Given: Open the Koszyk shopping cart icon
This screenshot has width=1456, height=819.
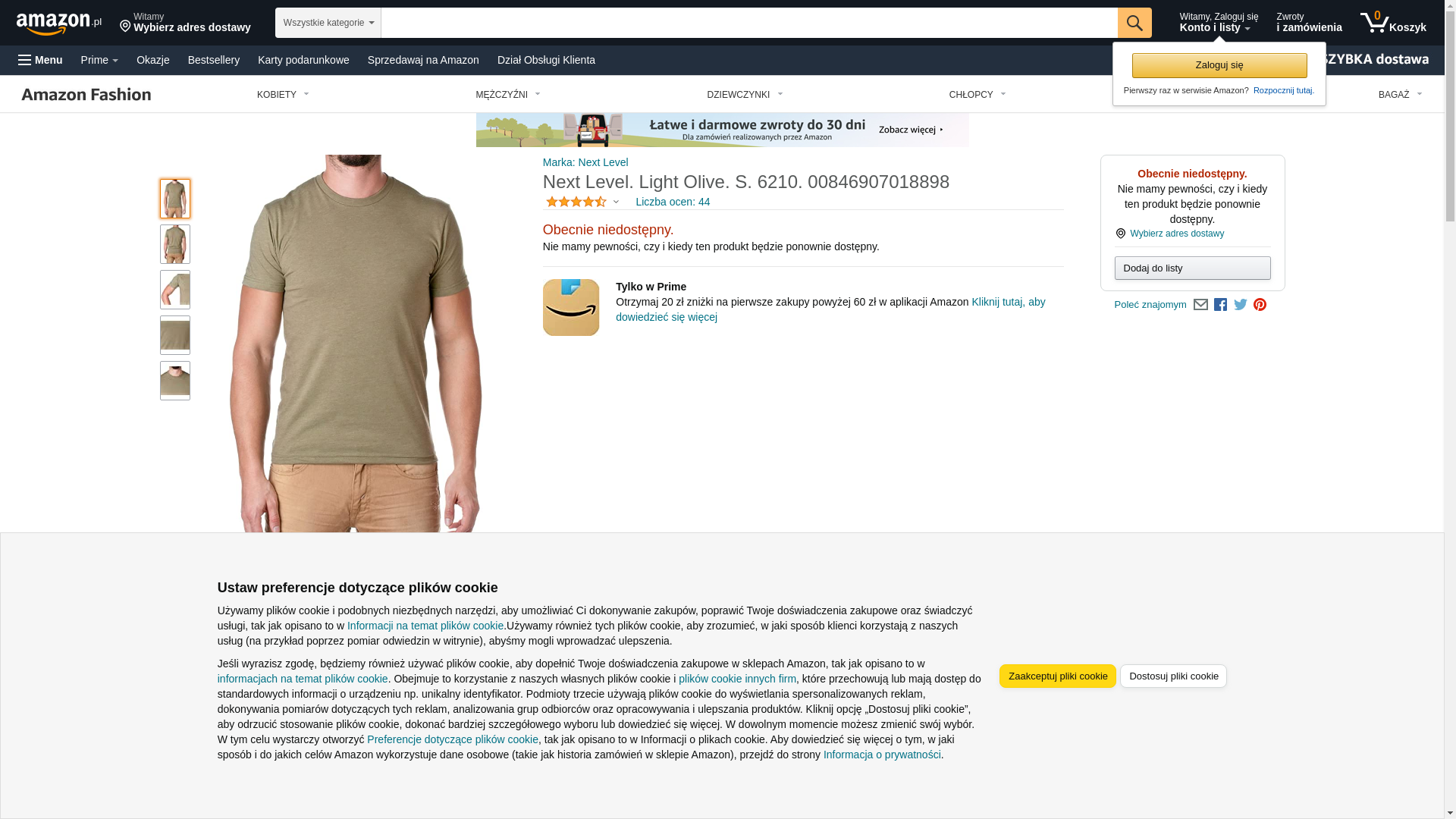Looking at the screenshot, I should click(1392, 23).
